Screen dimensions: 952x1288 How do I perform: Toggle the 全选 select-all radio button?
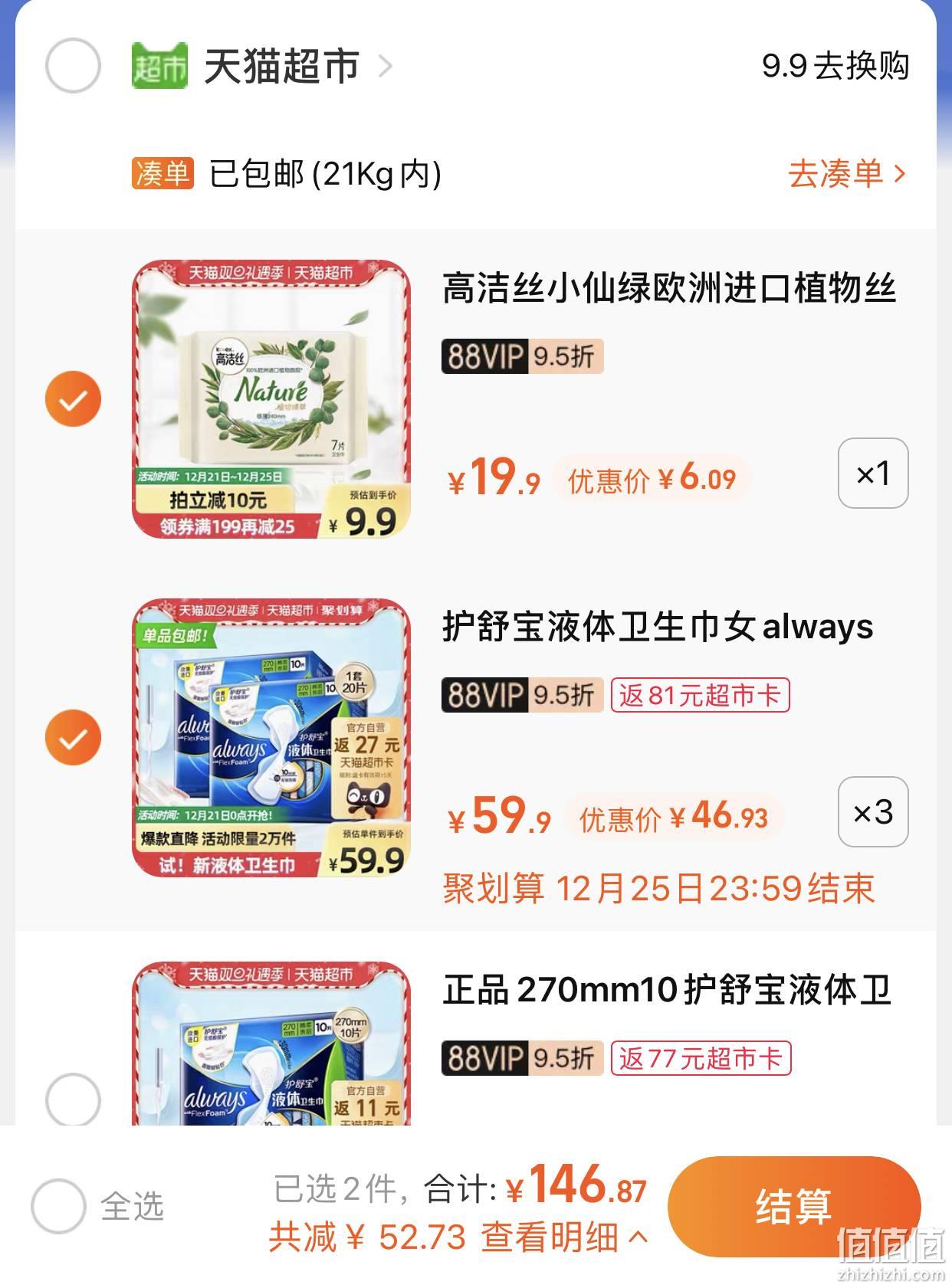[x=58, y=1206]
